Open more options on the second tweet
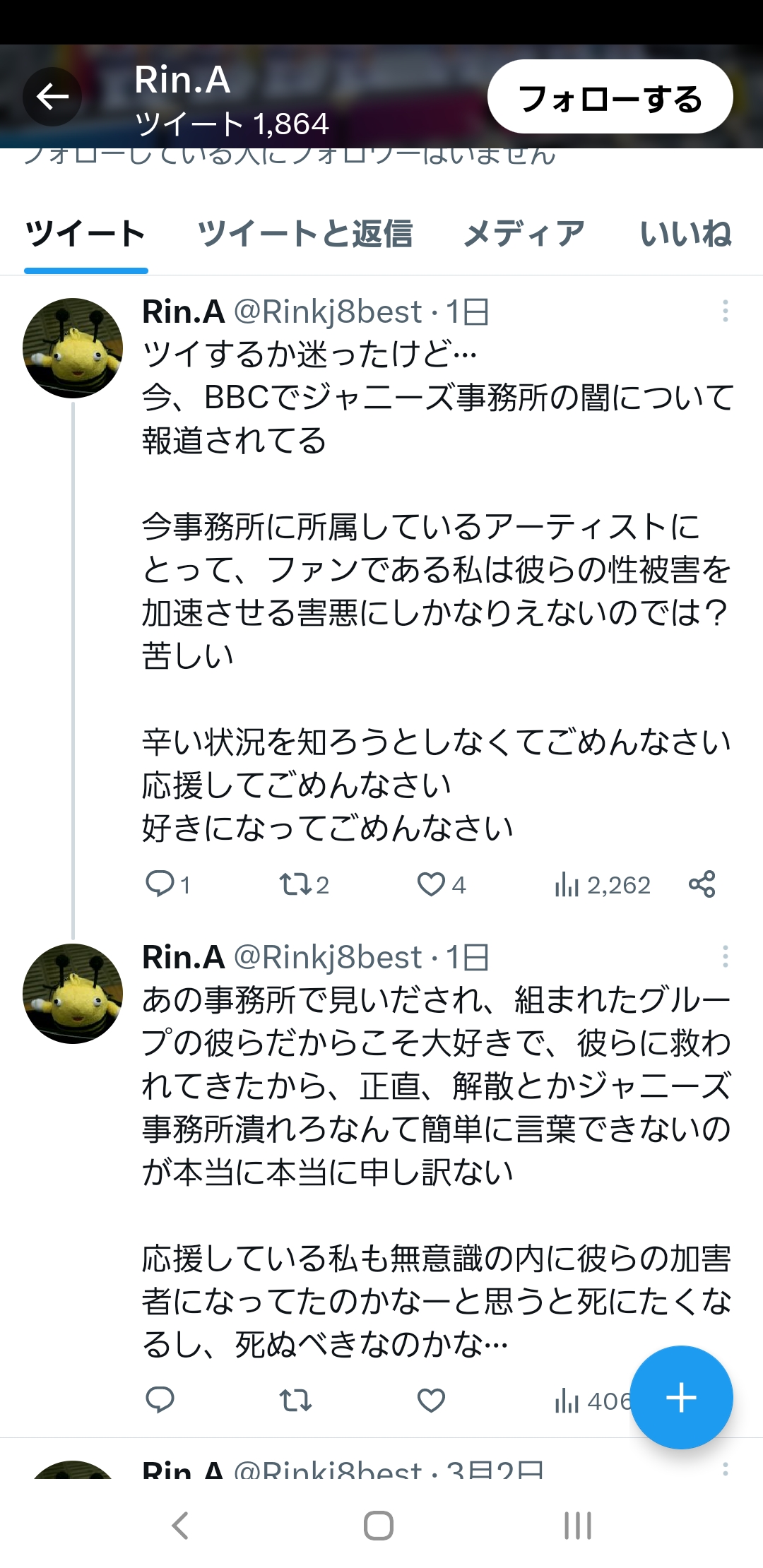 coord(725,957)
